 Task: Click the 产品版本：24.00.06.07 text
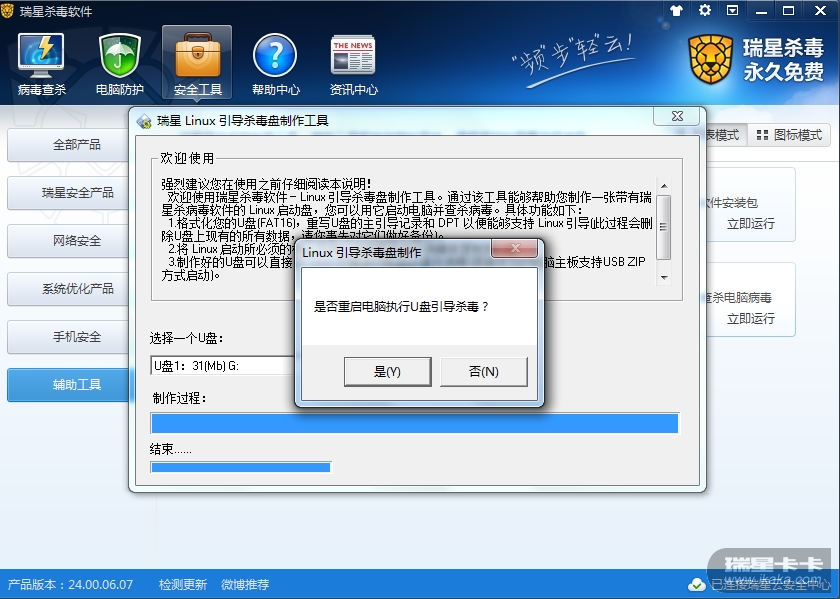70,585
